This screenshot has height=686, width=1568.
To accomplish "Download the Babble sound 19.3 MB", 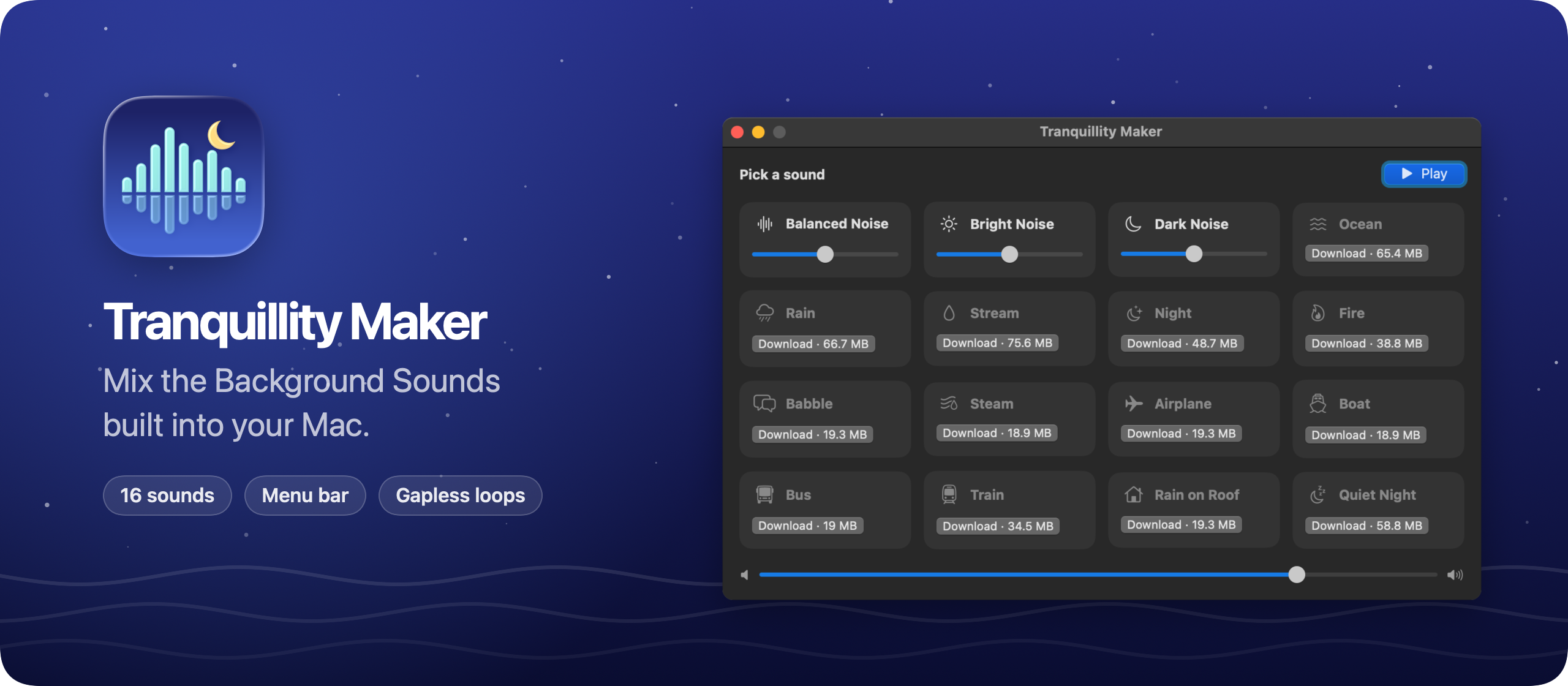I will point(812,434).
